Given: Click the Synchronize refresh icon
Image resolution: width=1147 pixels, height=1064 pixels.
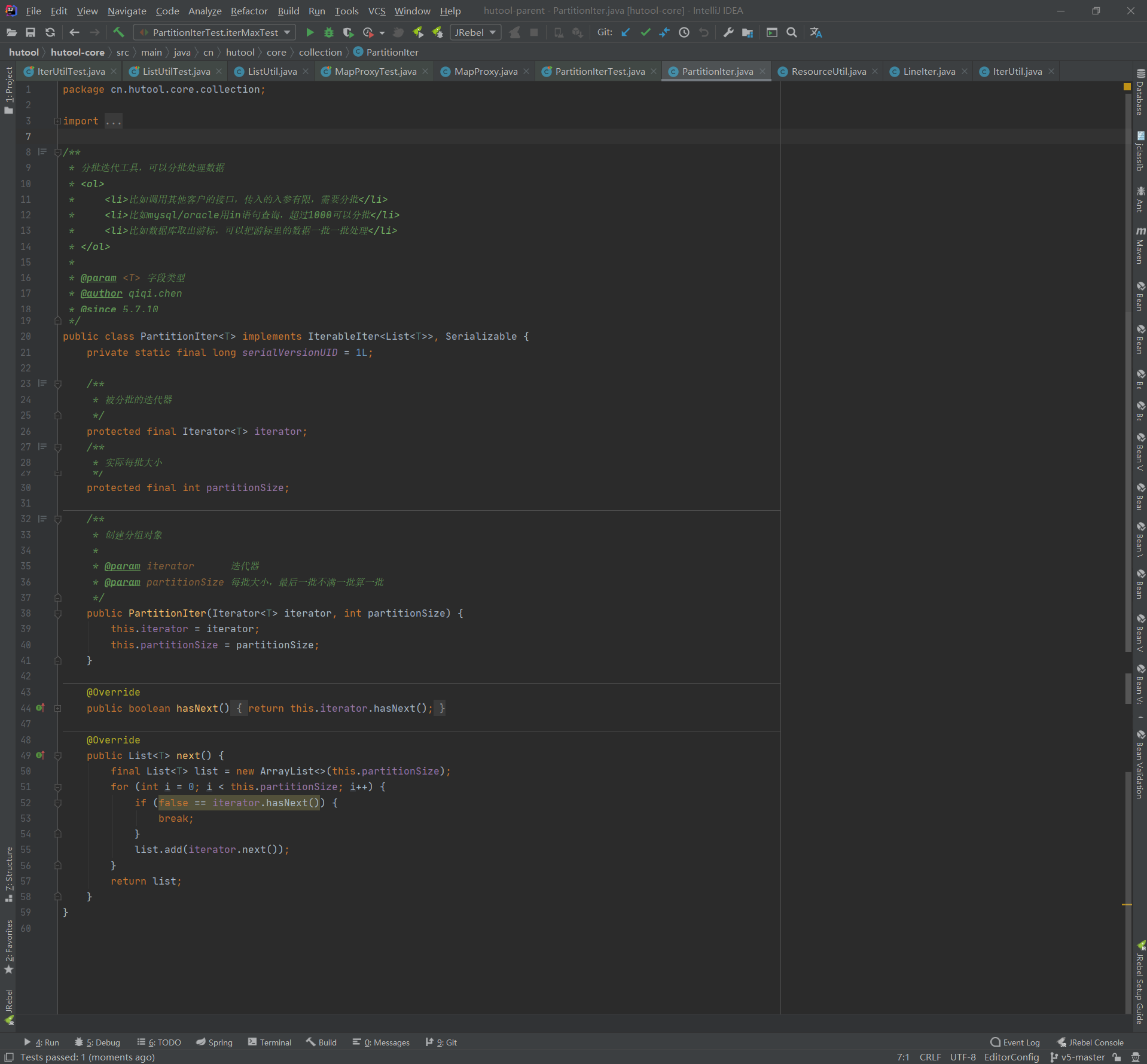Looking at the screenshot, I should [50, 32].
